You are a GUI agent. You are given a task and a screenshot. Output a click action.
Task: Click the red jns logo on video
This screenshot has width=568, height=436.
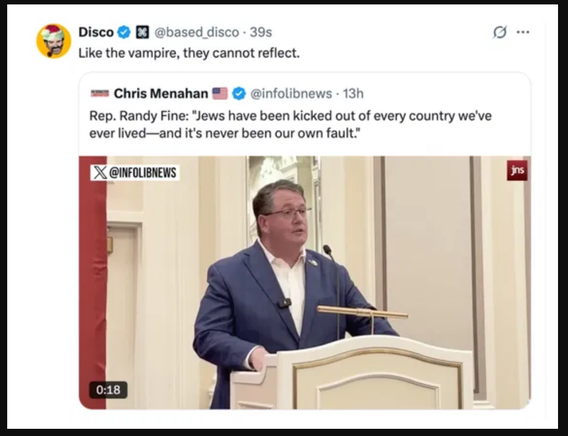pos(517,170)
